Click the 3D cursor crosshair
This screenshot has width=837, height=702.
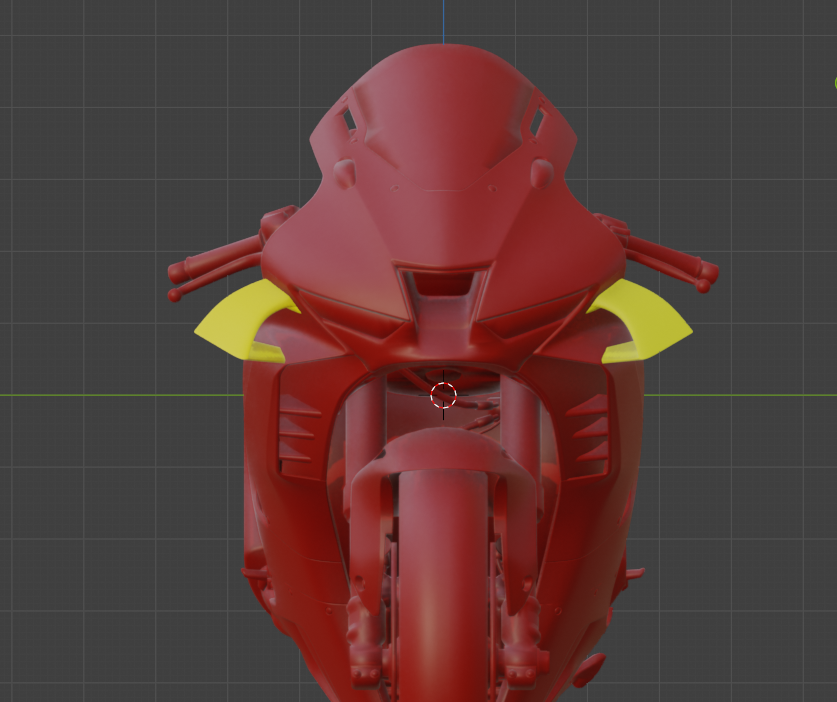[443, 394]
